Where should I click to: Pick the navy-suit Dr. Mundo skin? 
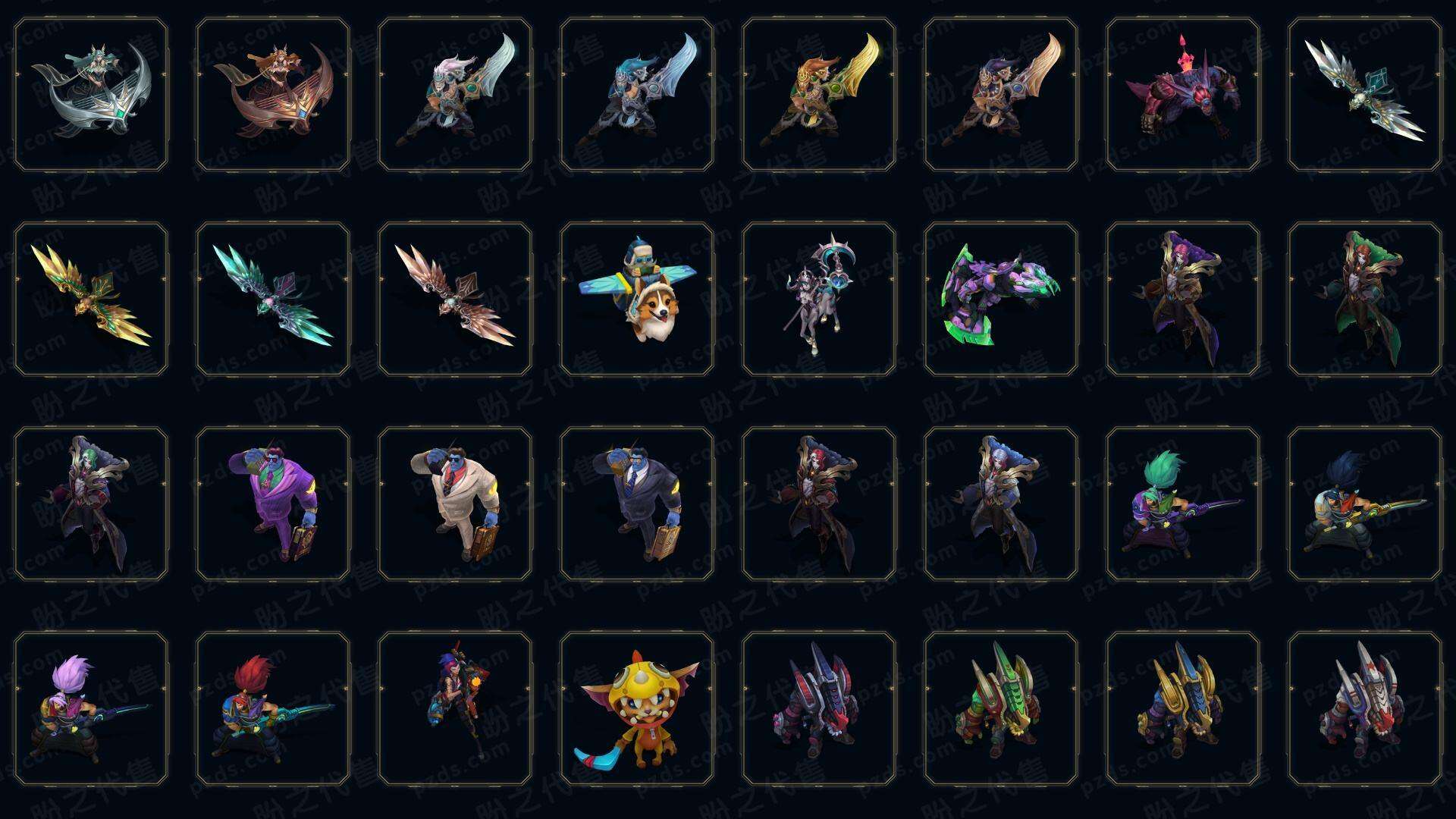point(637,504)
